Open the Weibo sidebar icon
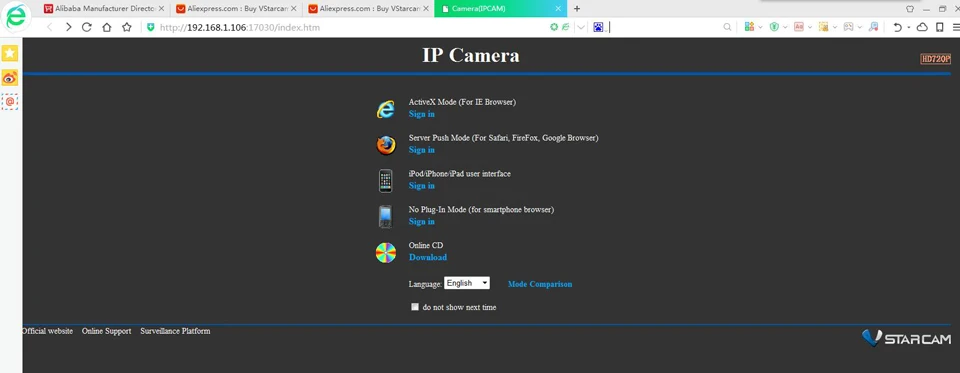Viewport: 960px width, 373px height. (10, 78)
